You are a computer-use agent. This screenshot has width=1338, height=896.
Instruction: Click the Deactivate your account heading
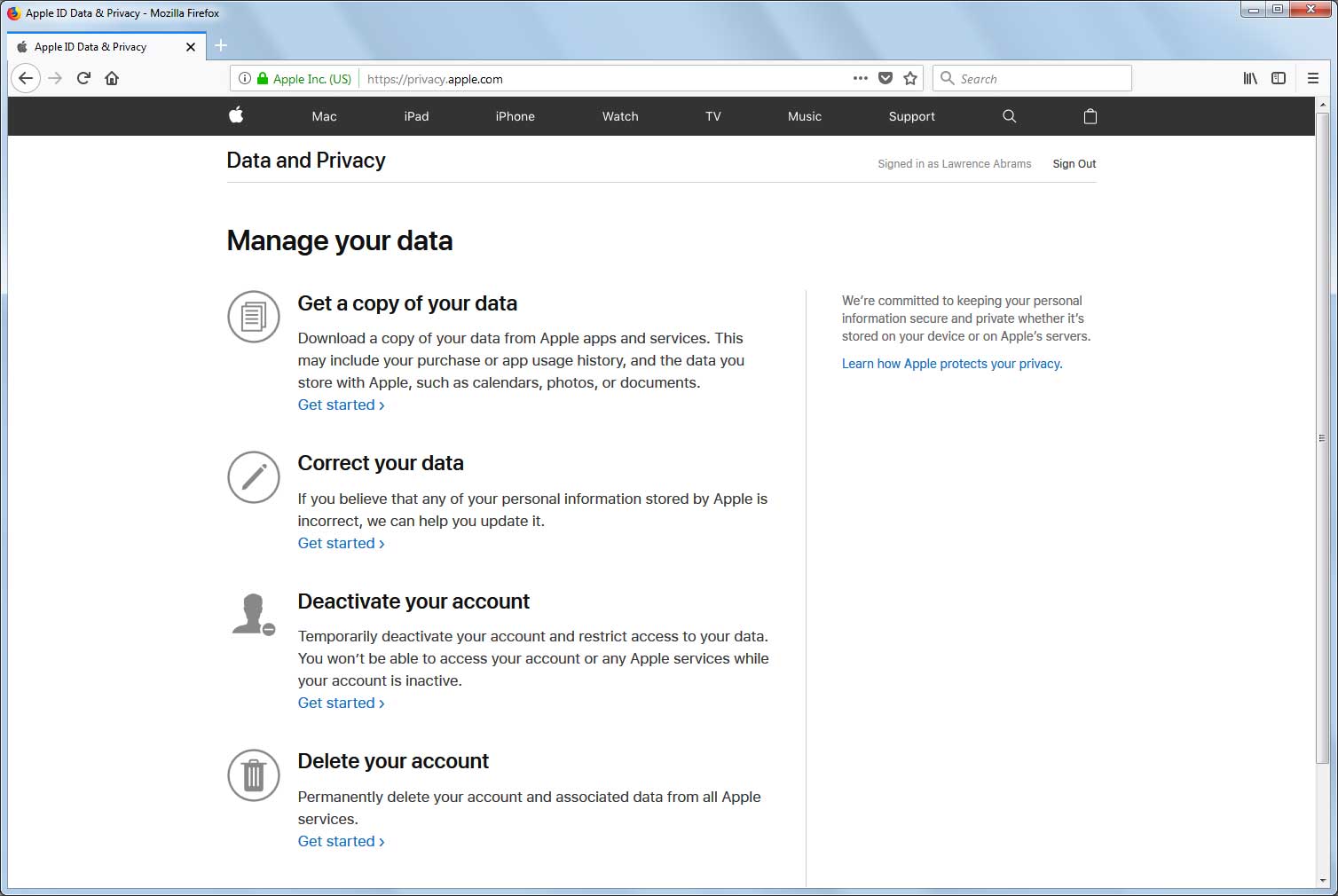coord(413,601)
